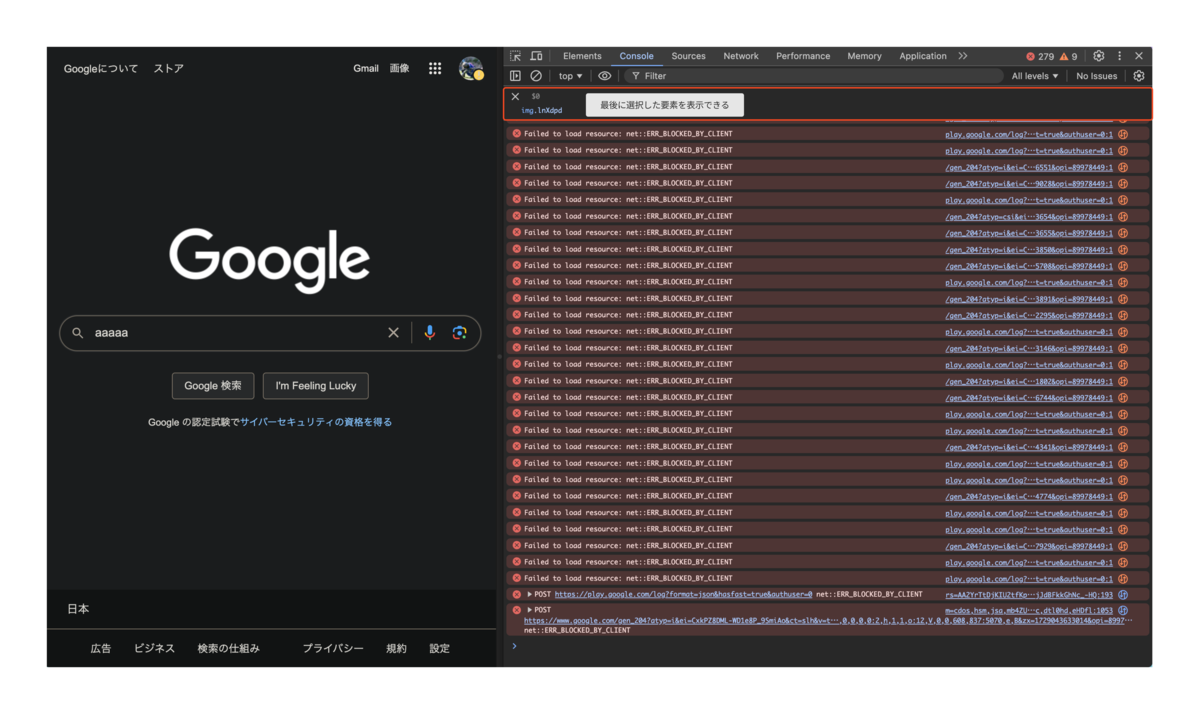This screenshot has width=1200, height=714.
Task: Go to the Network tab
Action: tap(741, 56)
